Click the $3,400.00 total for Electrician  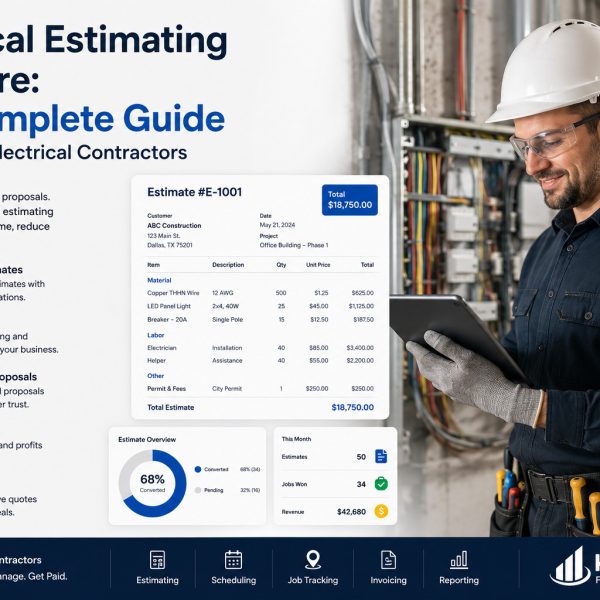[x=360, y=347]
